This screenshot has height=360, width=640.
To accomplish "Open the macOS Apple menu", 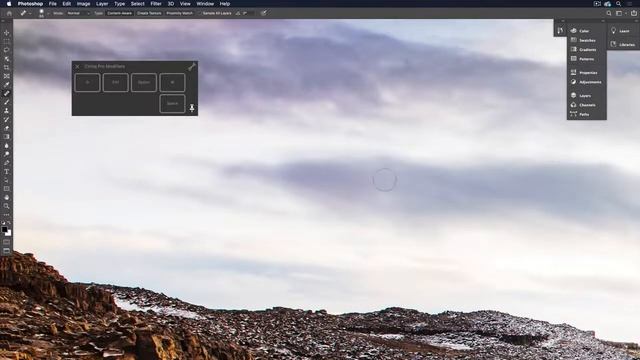I will point(9,4).
